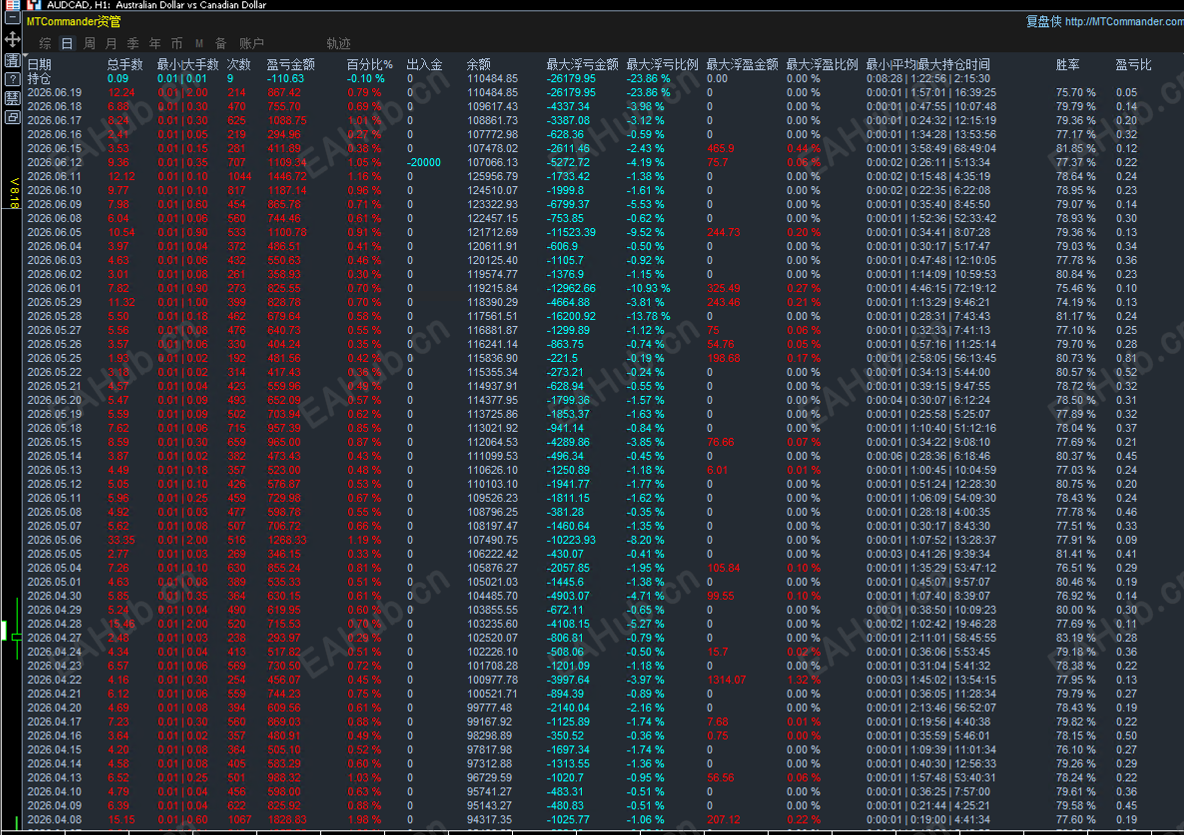Click balance value 125956.79

point(492,177)
